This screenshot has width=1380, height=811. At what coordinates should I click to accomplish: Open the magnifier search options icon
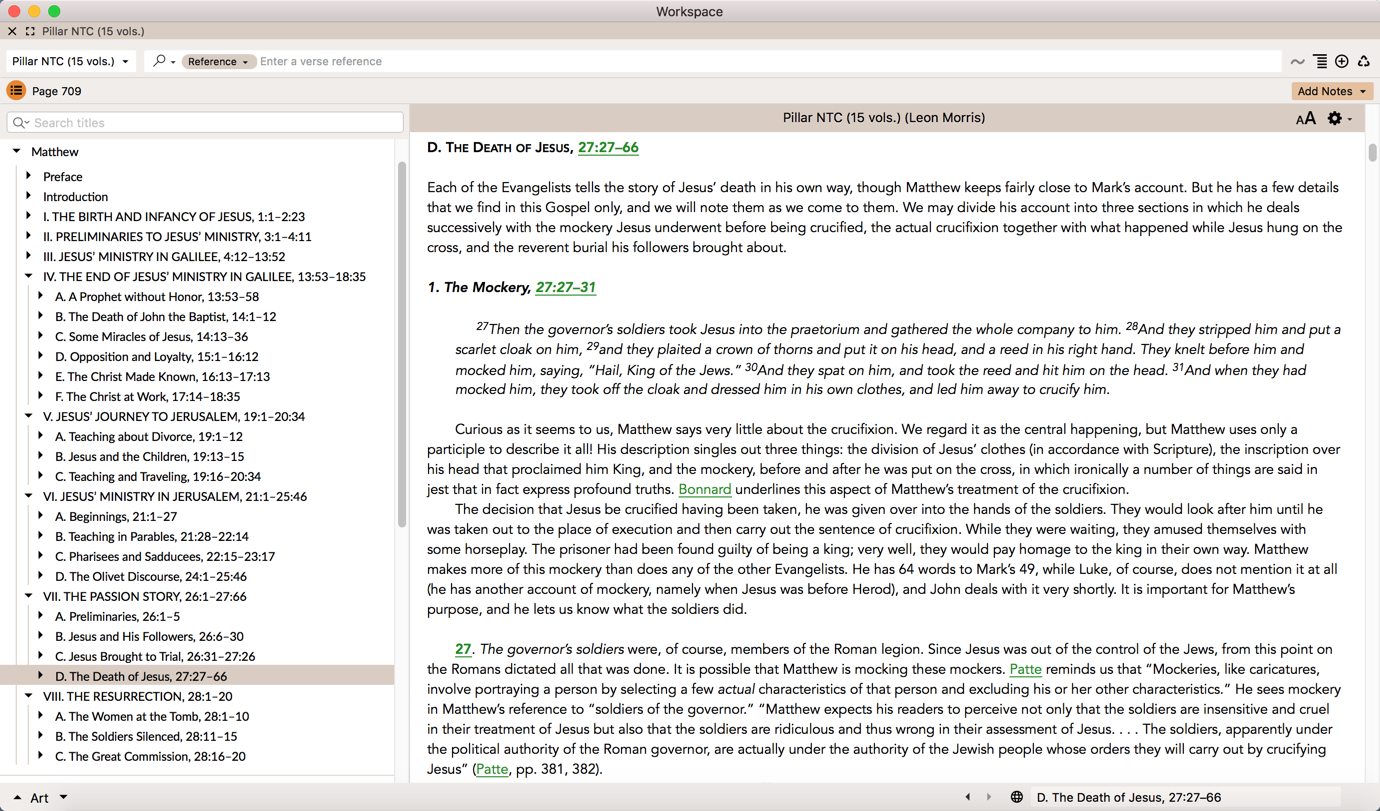pyautogui.click(x=163, y=61)
